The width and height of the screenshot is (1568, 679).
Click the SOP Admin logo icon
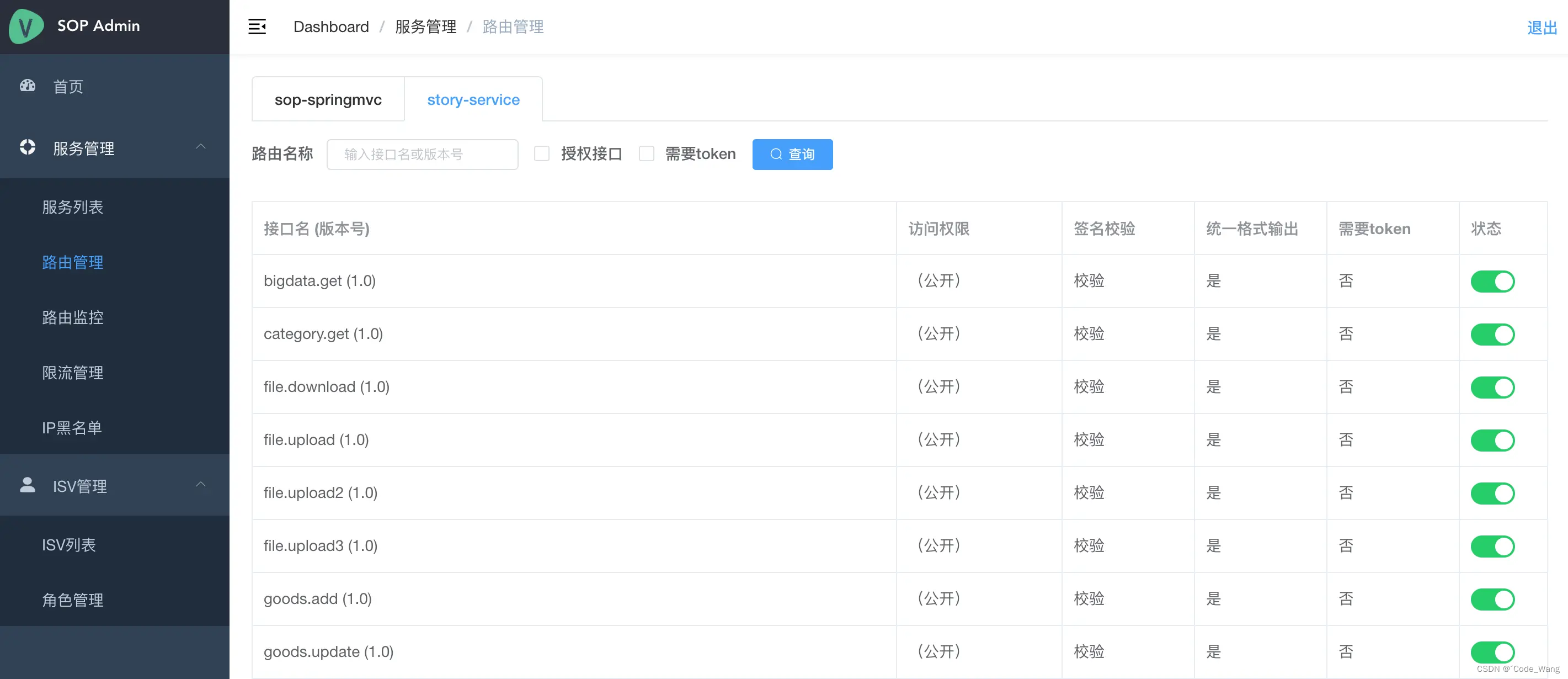(x=26, y=26)
